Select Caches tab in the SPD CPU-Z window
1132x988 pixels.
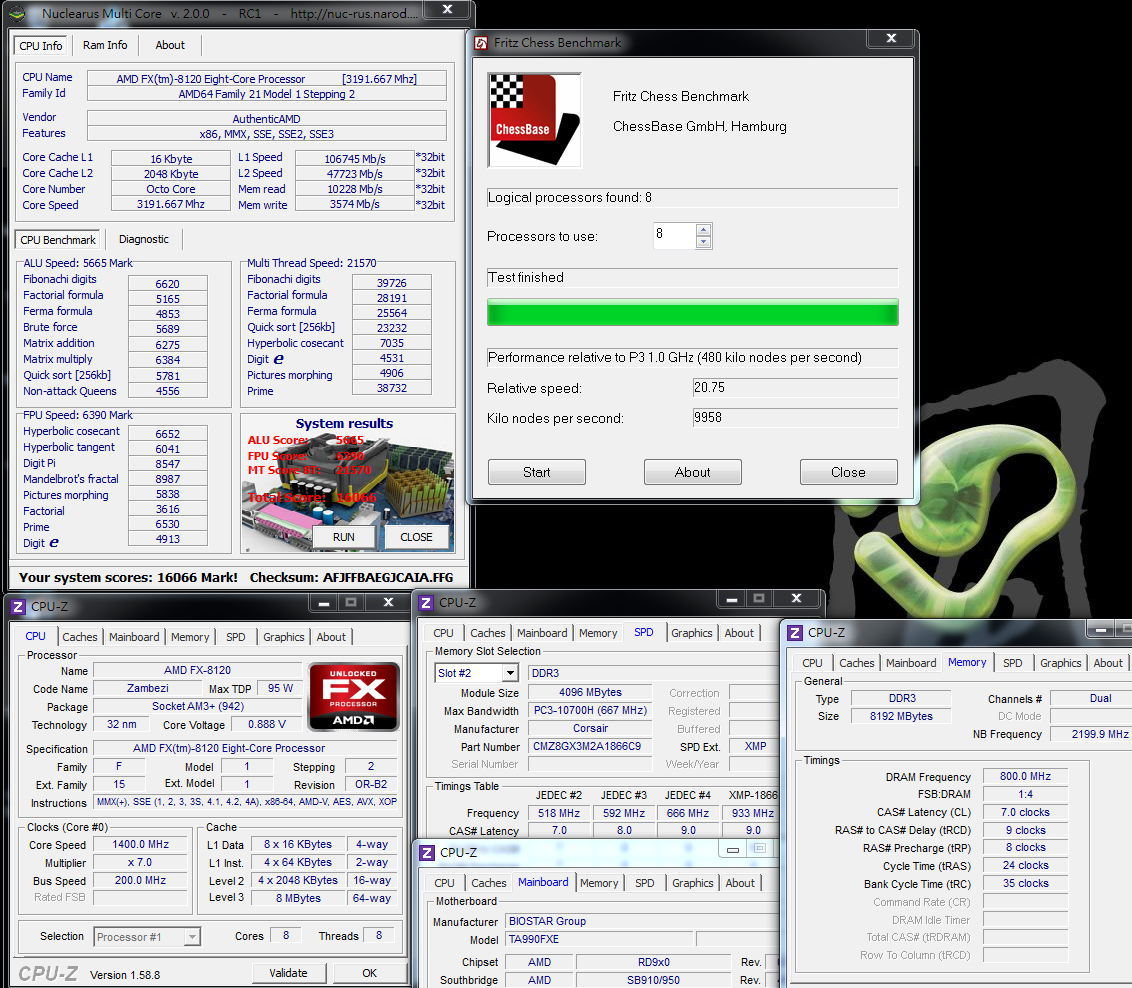pyautogui.click(x=488, y=632)
